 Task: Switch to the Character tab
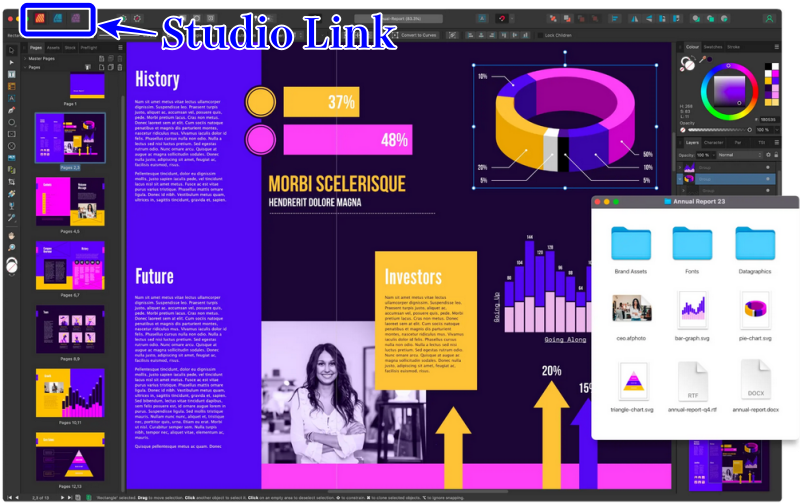pos(713,143)
